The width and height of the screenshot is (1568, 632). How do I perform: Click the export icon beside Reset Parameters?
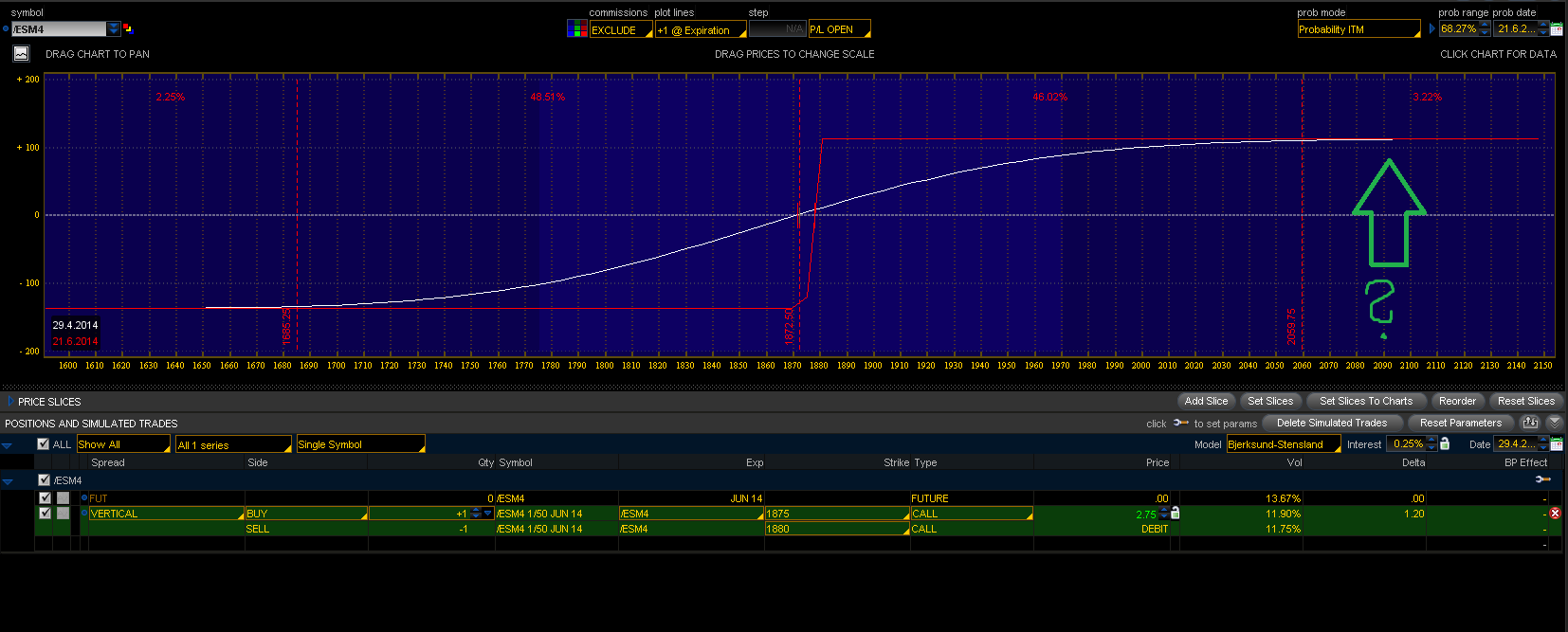tap(1529, 423)
